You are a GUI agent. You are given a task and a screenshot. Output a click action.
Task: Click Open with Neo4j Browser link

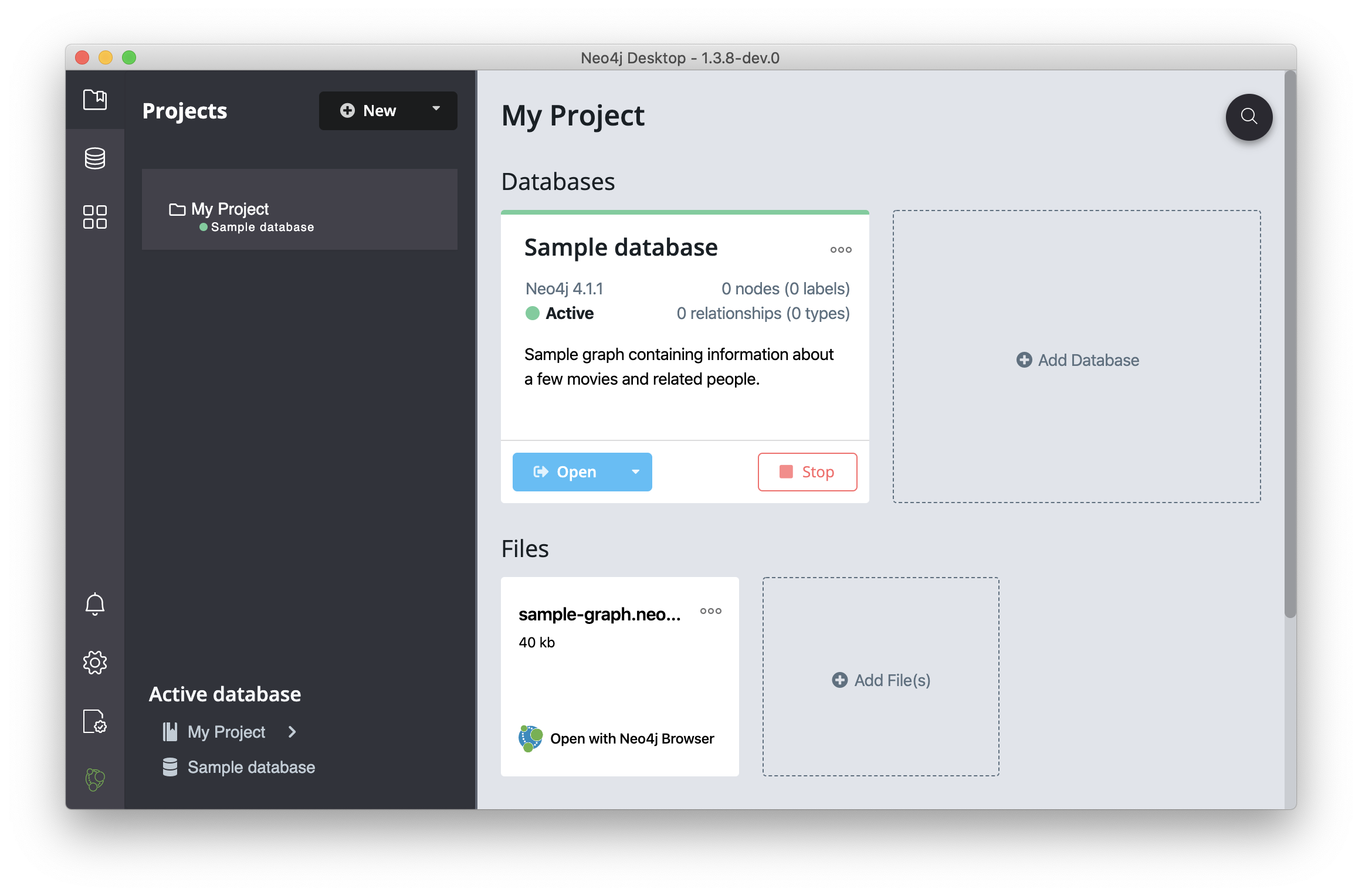[632, 739]
